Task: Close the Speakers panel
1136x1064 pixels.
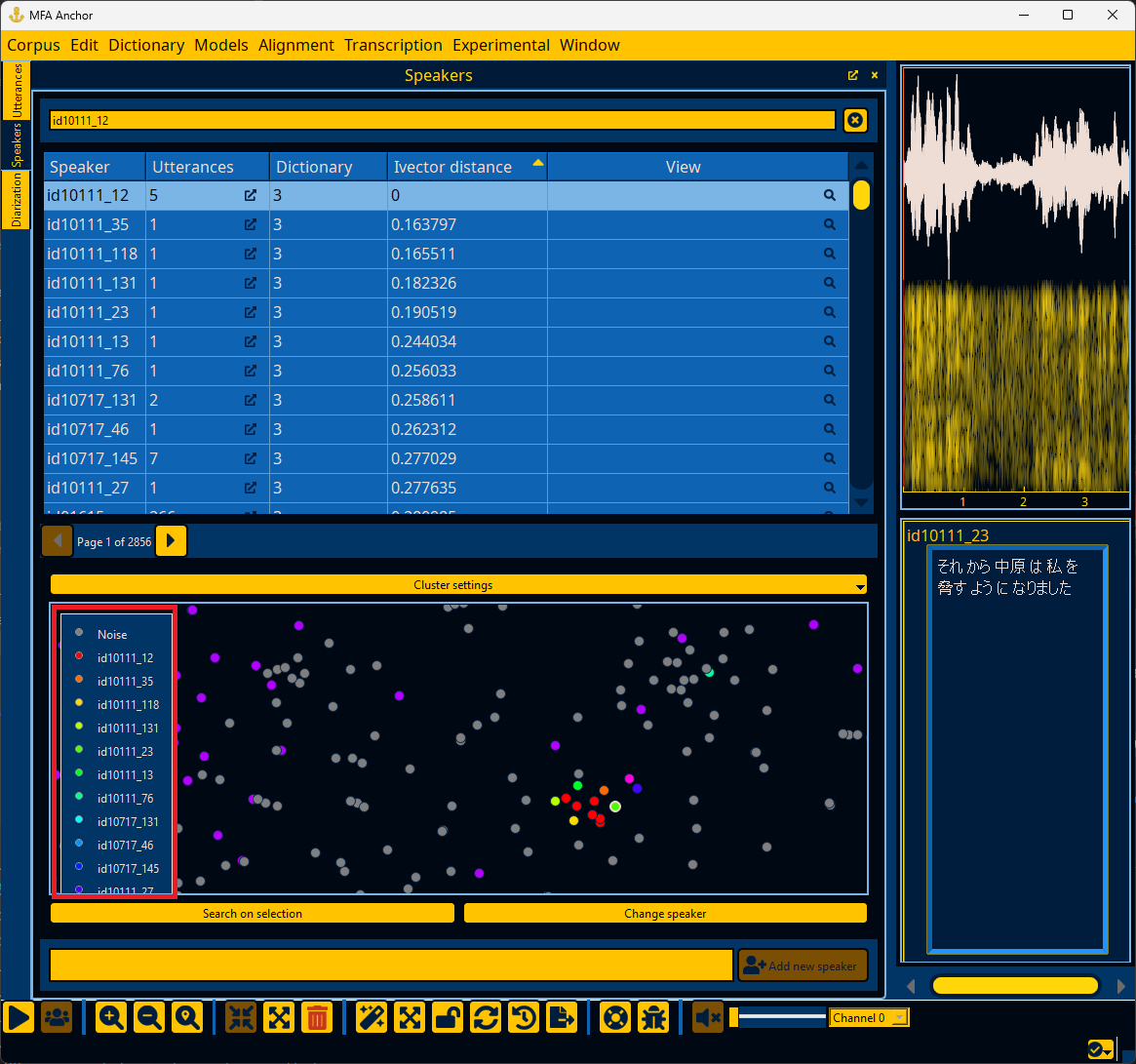Action: (x=875, y=75)
